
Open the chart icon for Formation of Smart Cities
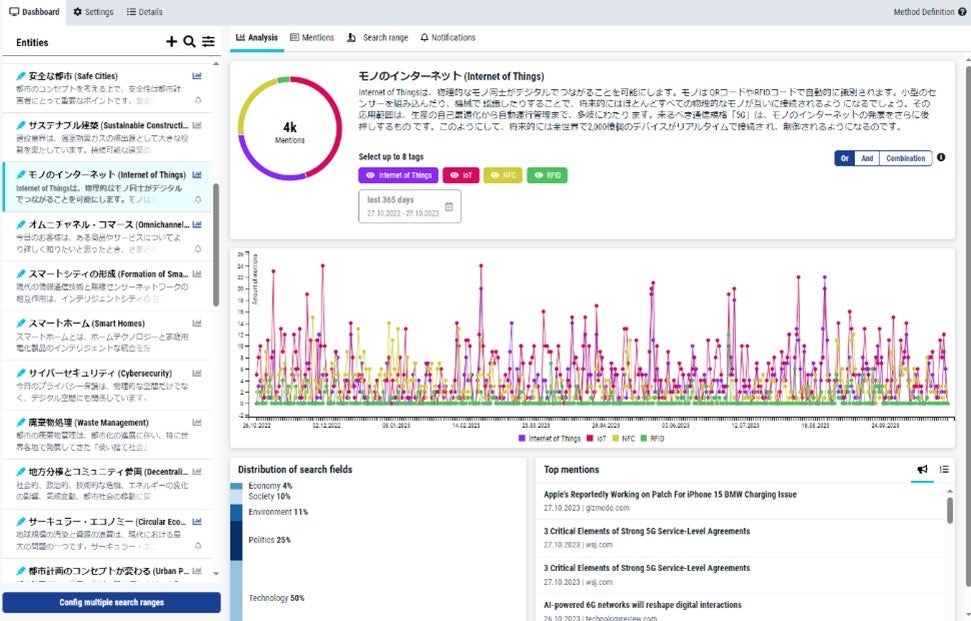[x=197, y=274]
